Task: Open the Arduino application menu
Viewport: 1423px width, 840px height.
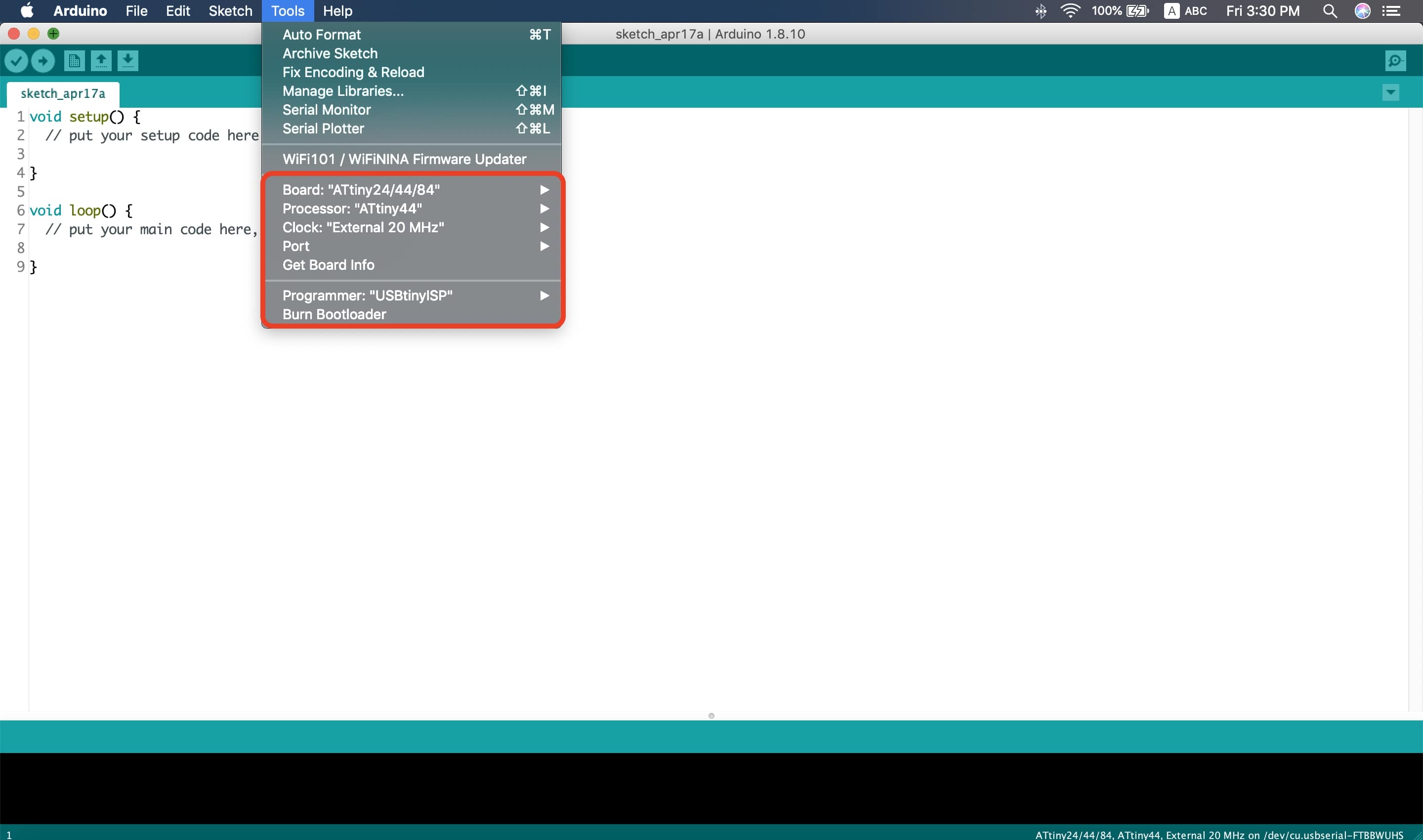Action: [x=80, y=11]
